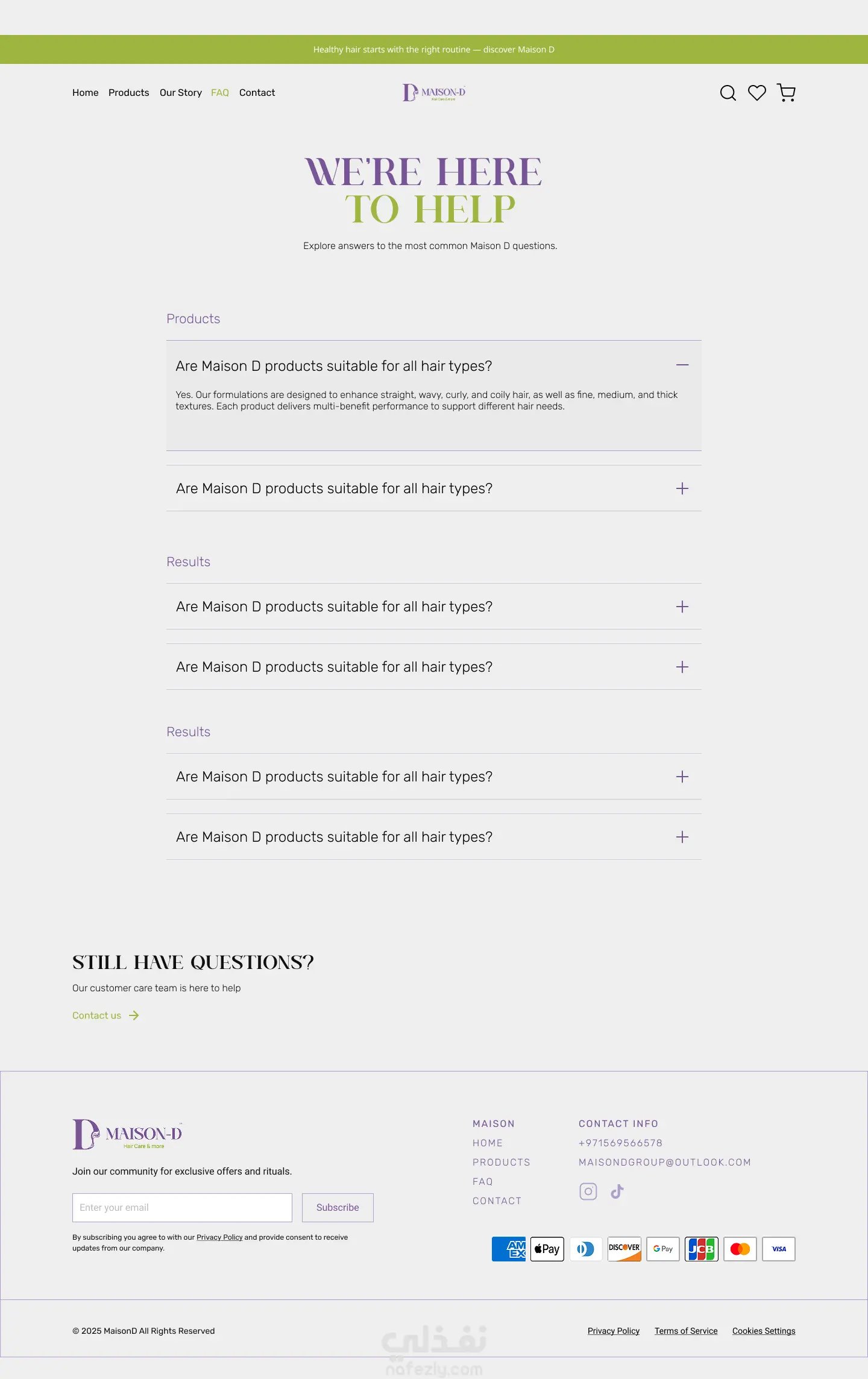Expand first question under first Results section

coord(434,607)
